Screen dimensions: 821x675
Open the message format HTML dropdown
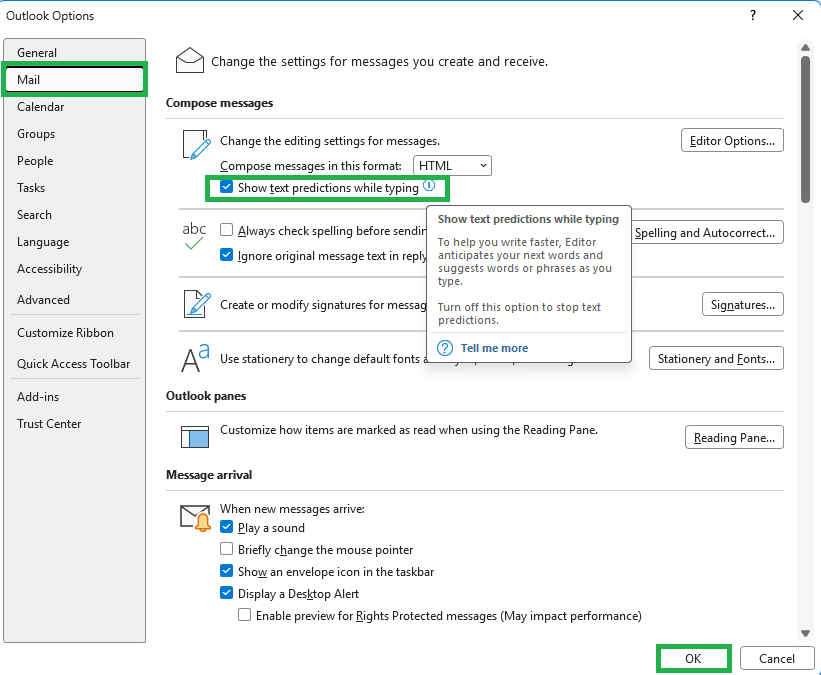pyautogui.click(x=452, y=165)
